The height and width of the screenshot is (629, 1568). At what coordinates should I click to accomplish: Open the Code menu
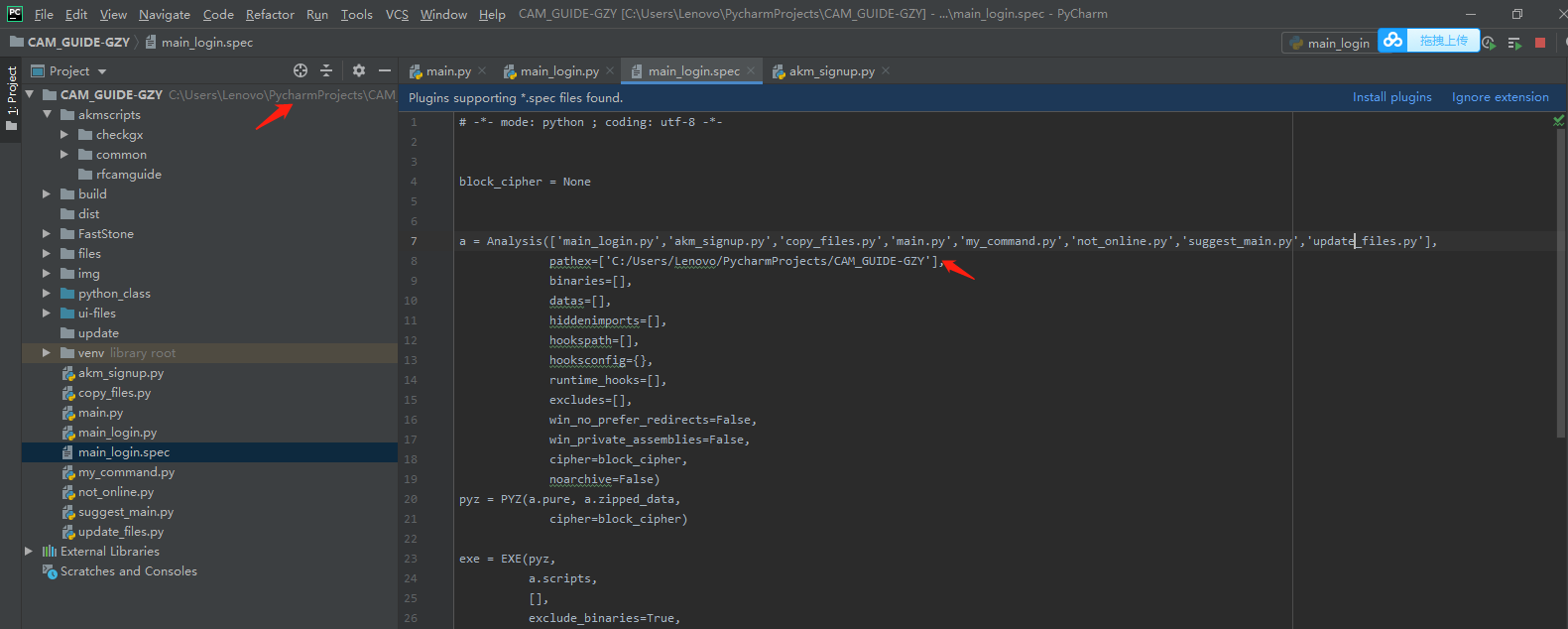[218, 14]
